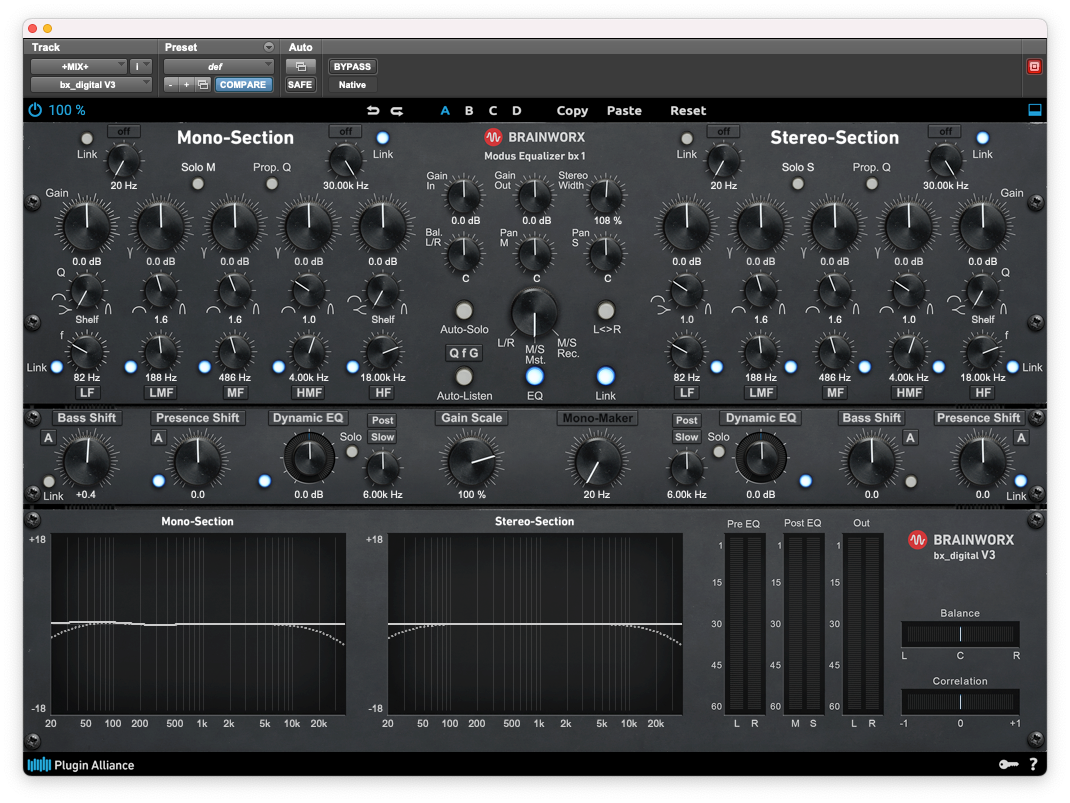
Task: Click Copy in the toolbar
Action: coord(572,111)
